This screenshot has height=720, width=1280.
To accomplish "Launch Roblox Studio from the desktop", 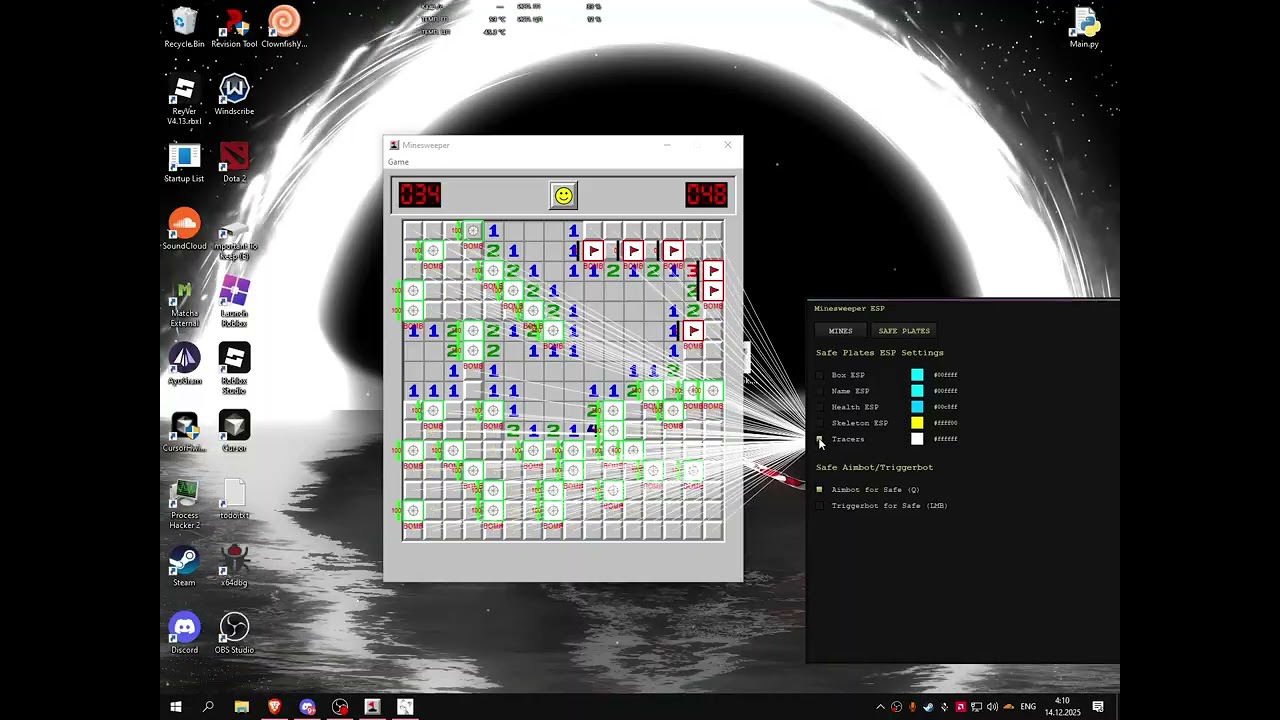I will [234, 369].
